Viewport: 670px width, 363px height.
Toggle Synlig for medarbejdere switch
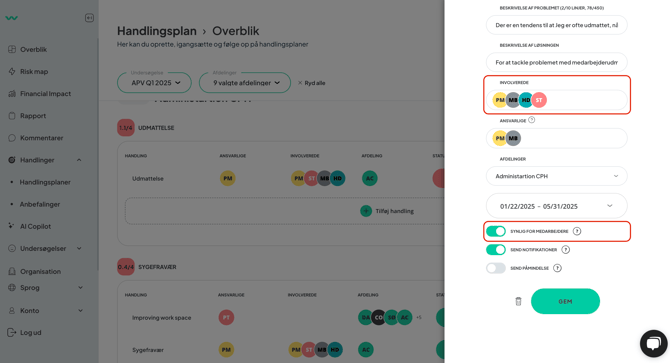click(x=496, y=231)
